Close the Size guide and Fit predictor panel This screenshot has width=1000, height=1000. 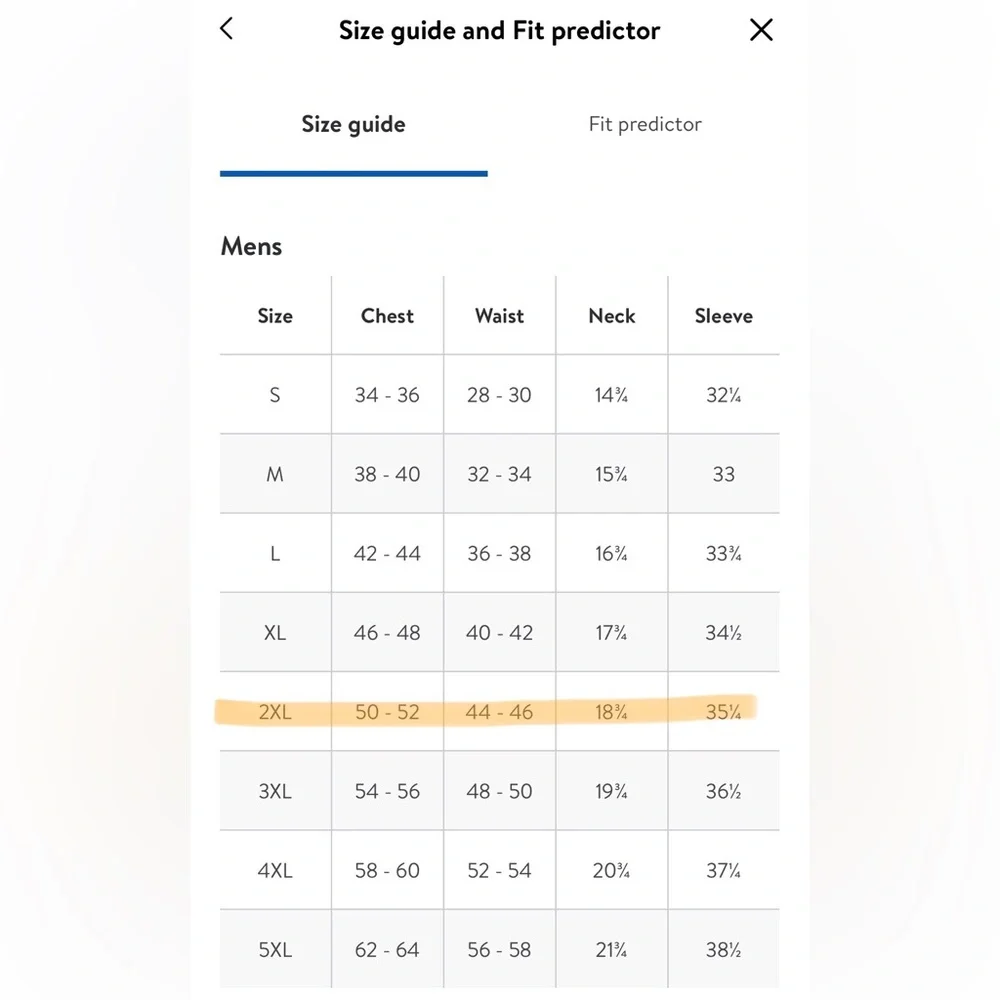point(761,29)
